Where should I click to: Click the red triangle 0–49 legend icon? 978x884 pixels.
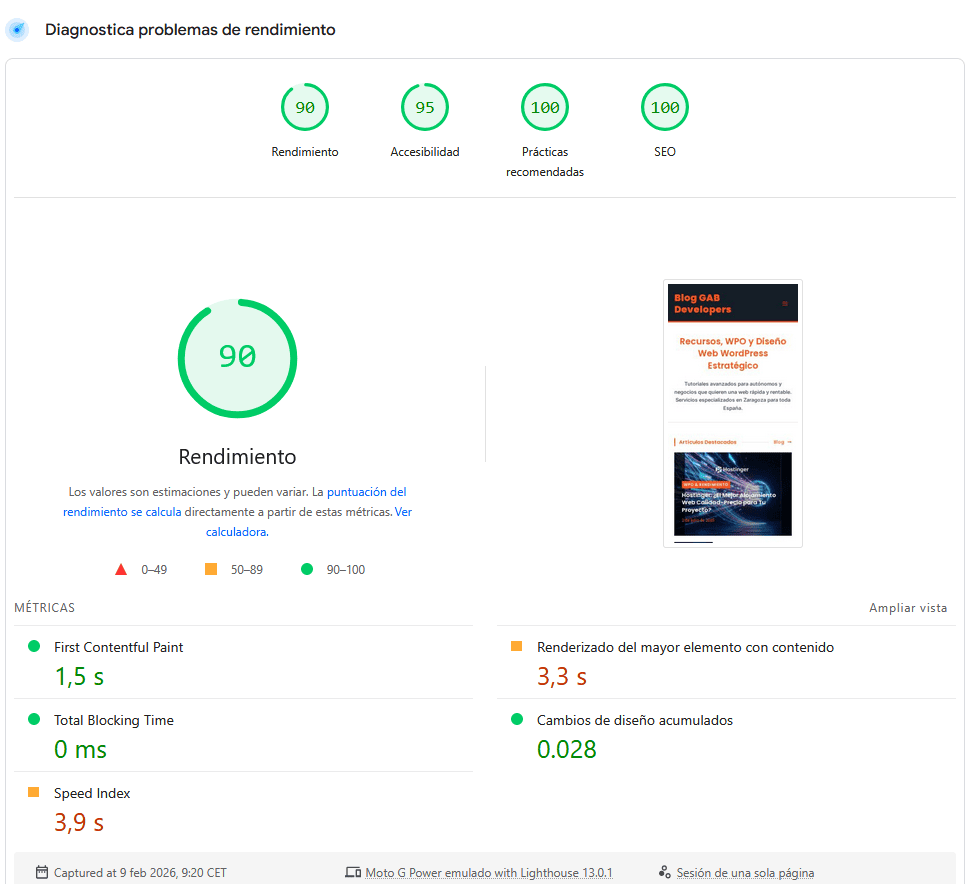[121, 570]
